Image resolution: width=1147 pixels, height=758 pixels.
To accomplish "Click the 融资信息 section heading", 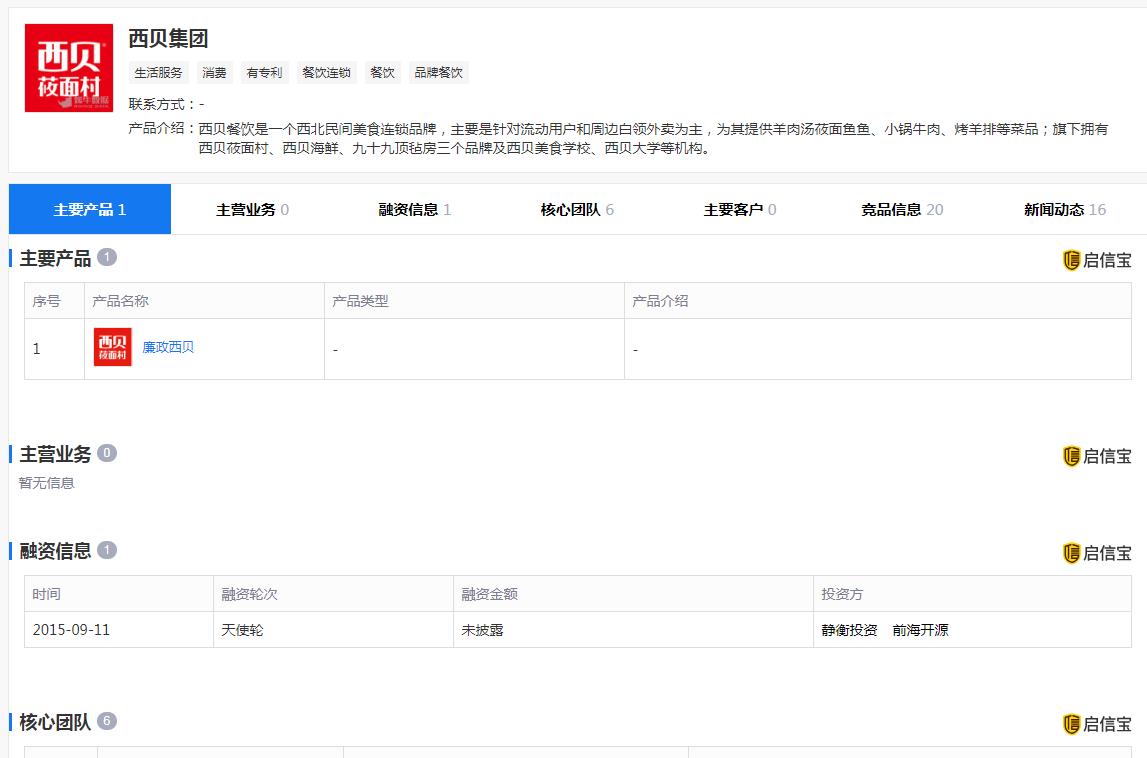I will [55, 551].
